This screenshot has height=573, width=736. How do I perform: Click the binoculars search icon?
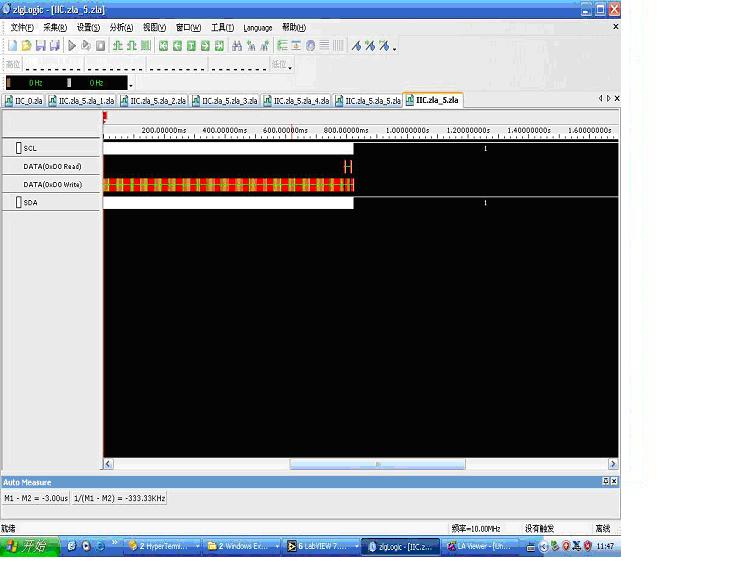coord(237,46)
